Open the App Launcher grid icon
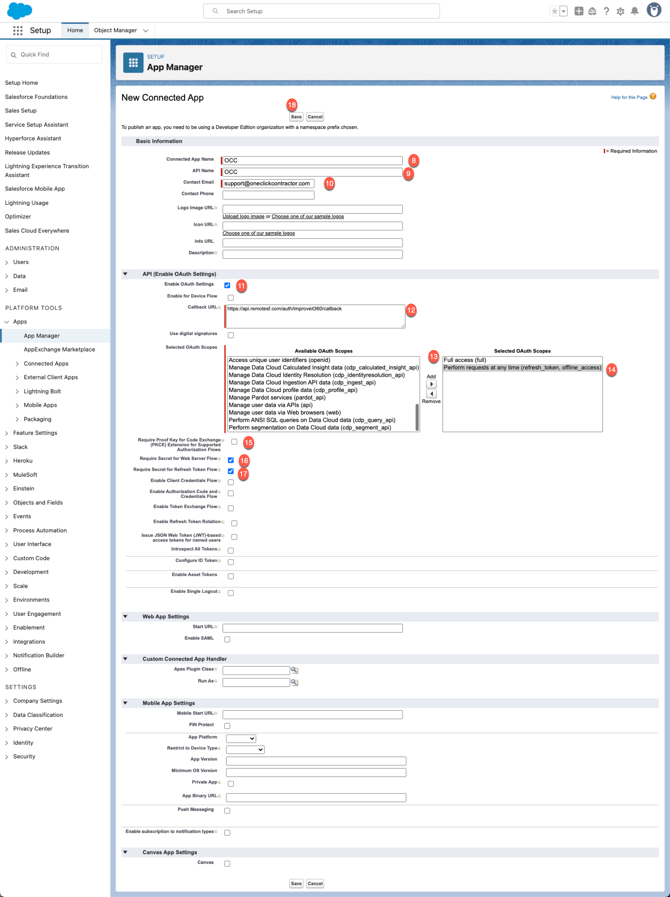The width and height of the screenshot is (670, 897). pyautogui.click(x=18, y=31)
